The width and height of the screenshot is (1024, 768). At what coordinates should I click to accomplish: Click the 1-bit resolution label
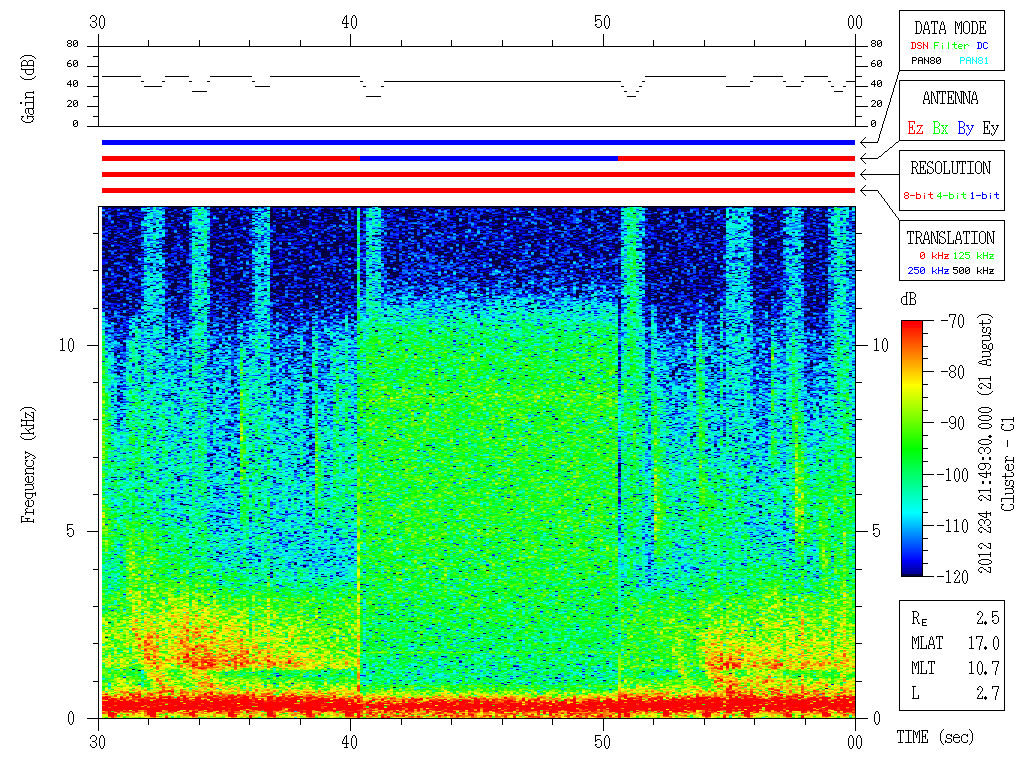tap(984, 195)
